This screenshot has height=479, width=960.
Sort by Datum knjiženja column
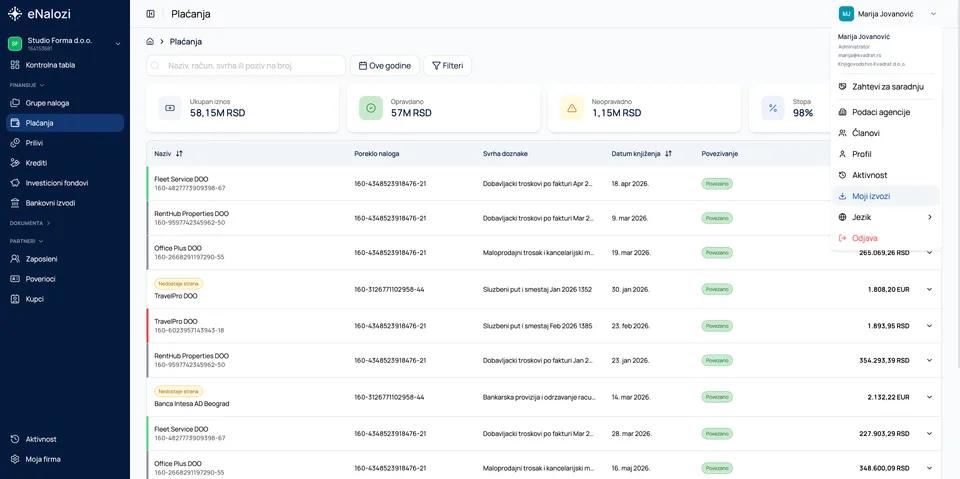click(642, 154)
